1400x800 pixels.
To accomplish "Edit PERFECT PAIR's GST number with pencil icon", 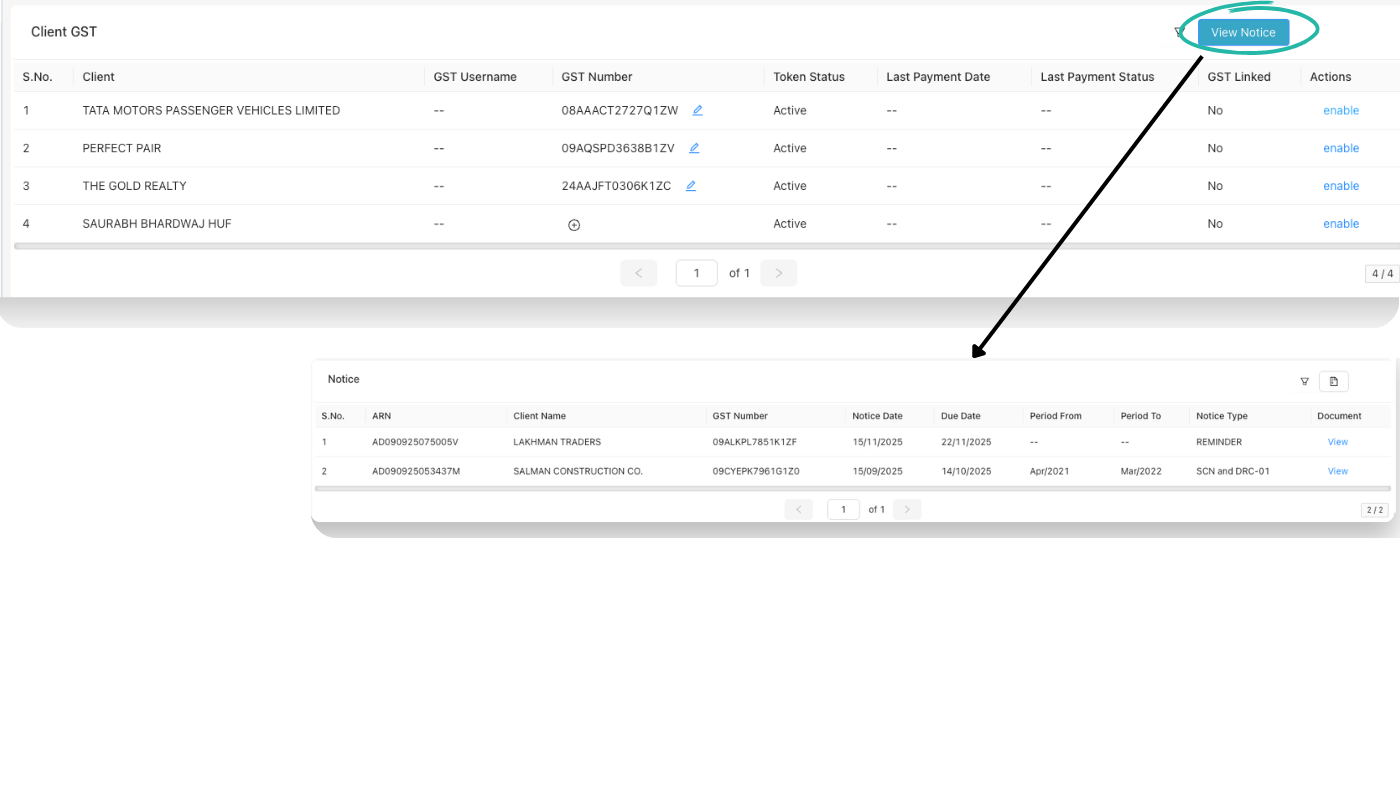I will coord(692,148).
